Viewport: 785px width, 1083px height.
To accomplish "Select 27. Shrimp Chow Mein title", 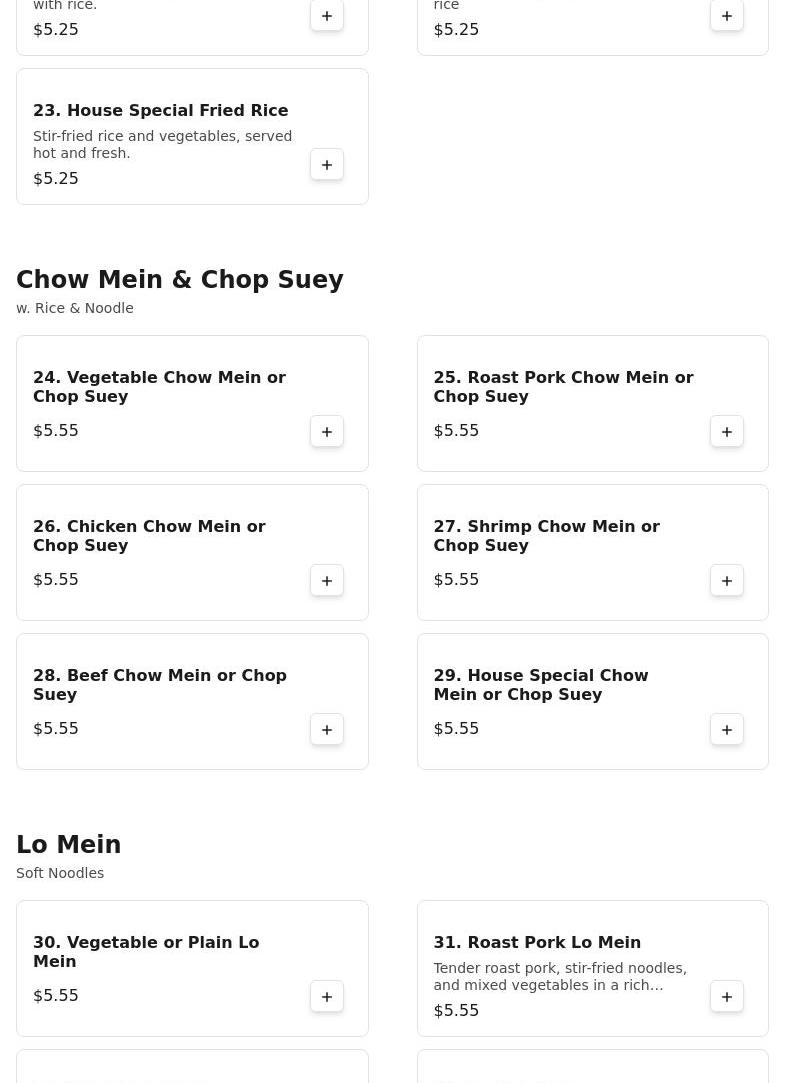I will click(546, 536).
